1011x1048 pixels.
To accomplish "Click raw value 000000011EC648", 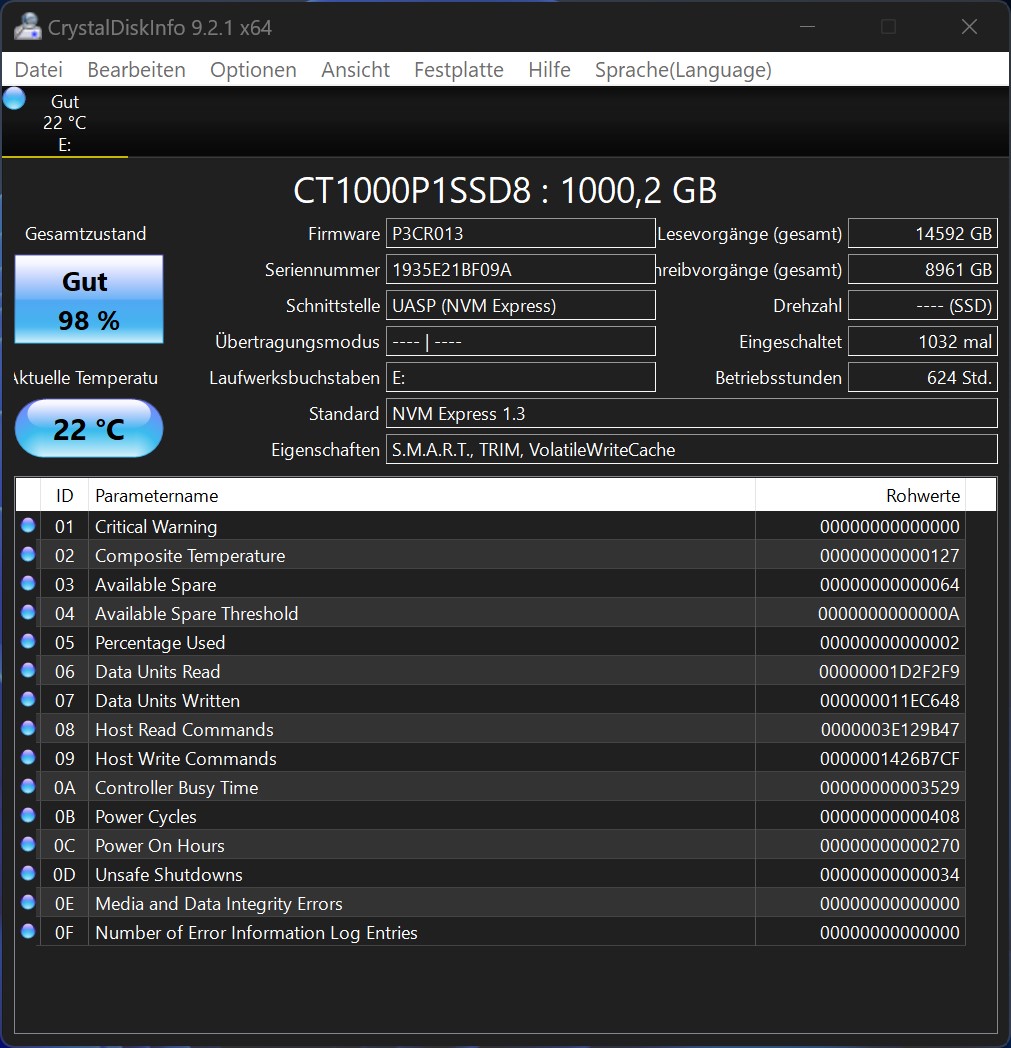I will tap(889, 700).
